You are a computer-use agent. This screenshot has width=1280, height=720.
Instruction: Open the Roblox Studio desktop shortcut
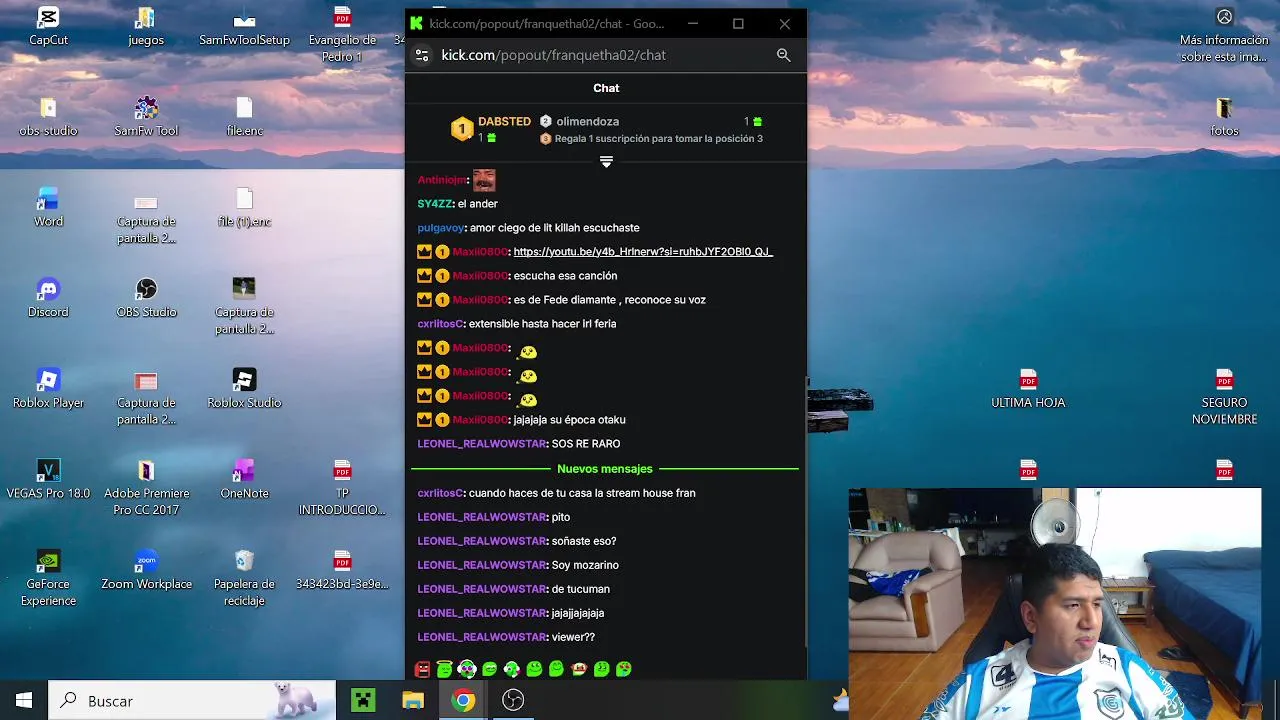244,389
